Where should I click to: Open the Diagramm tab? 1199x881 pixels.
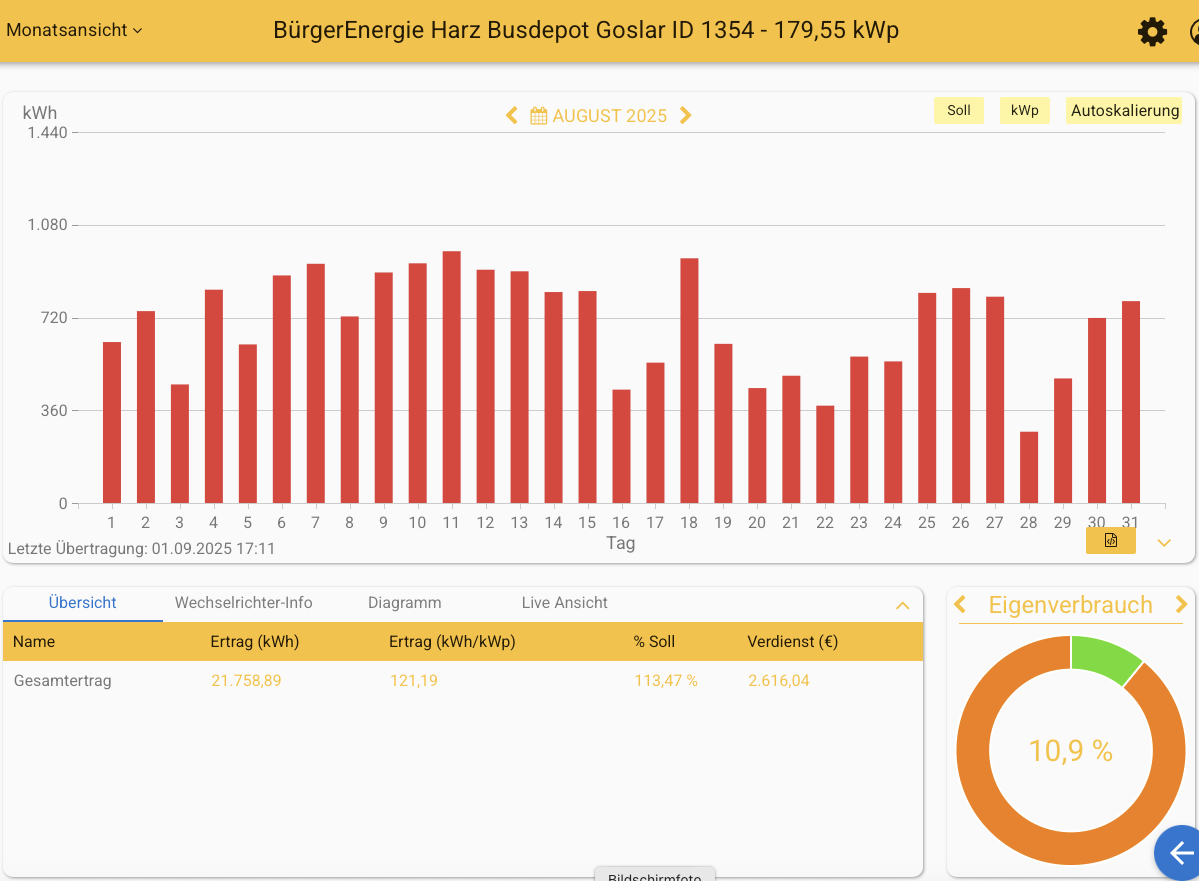click(x=404, y=603)
